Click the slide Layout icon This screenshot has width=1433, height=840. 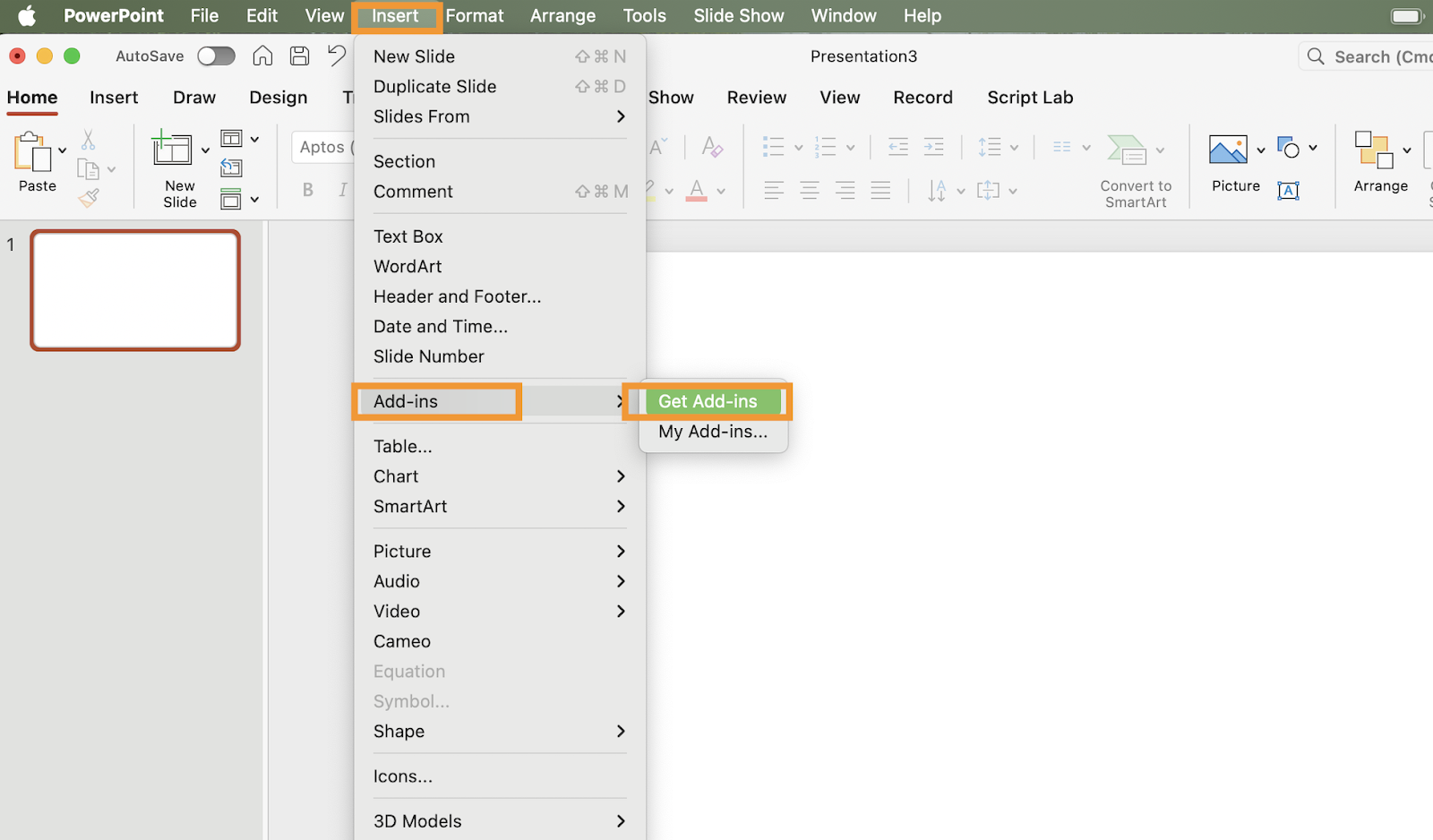pos(232,138)
